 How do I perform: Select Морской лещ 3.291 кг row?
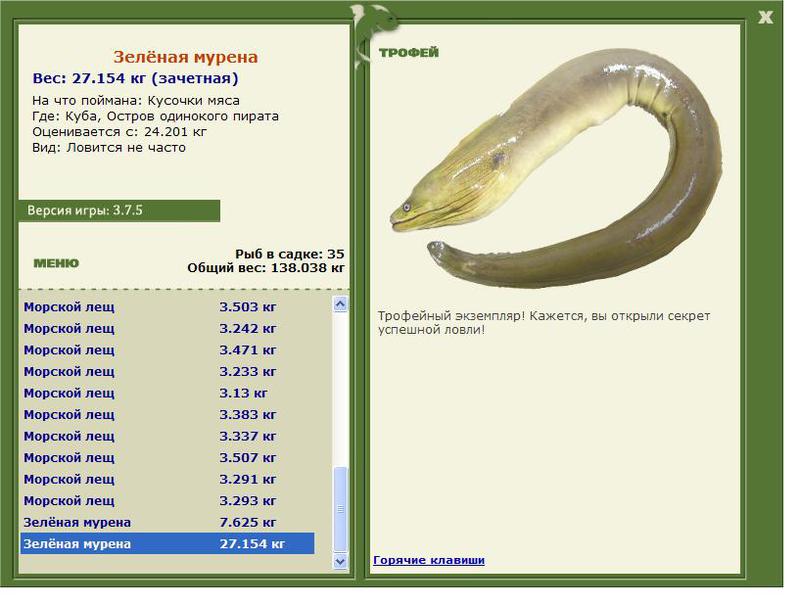click(167, 480)
